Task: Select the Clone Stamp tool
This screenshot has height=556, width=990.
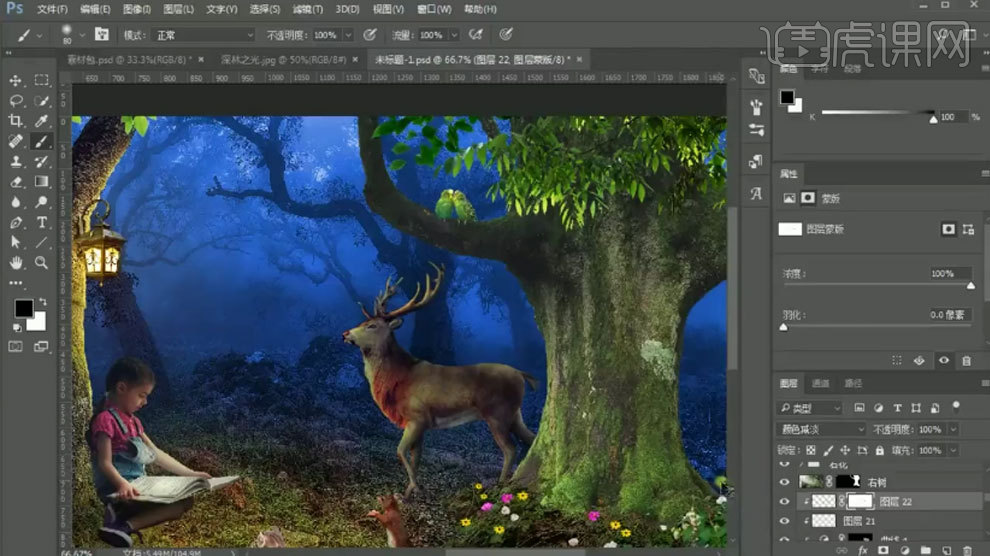Action: click(x=15, y=162)
